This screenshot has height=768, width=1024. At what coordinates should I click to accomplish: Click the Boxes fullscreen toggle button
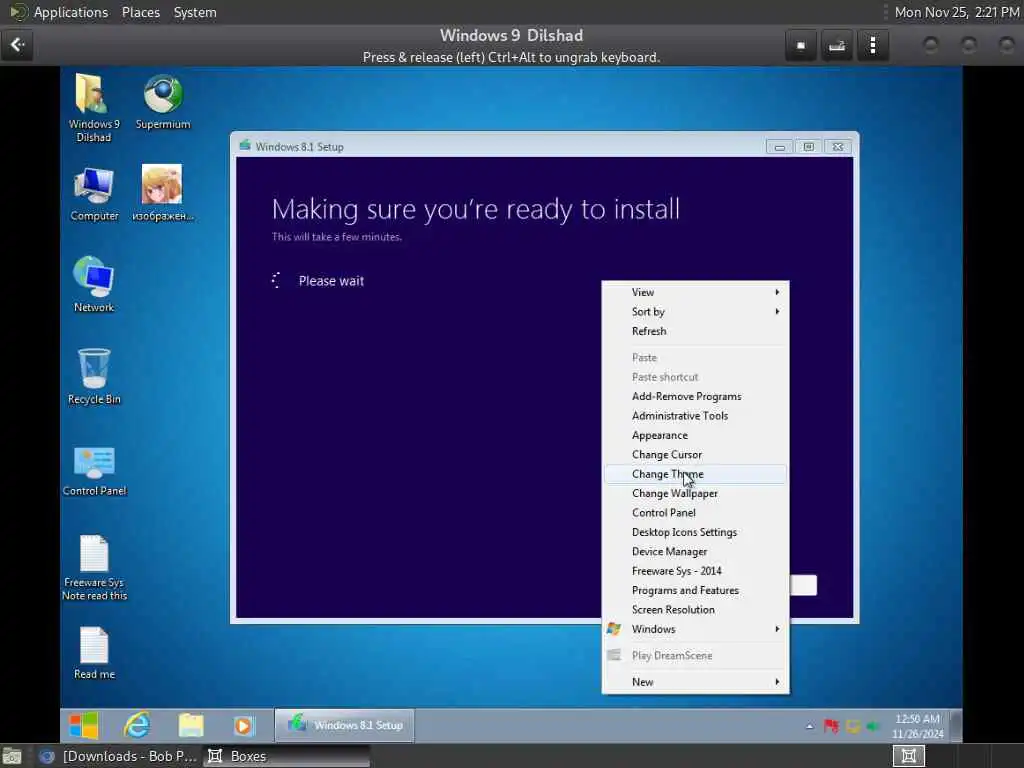pyautogui.click(x=801, y=45)
